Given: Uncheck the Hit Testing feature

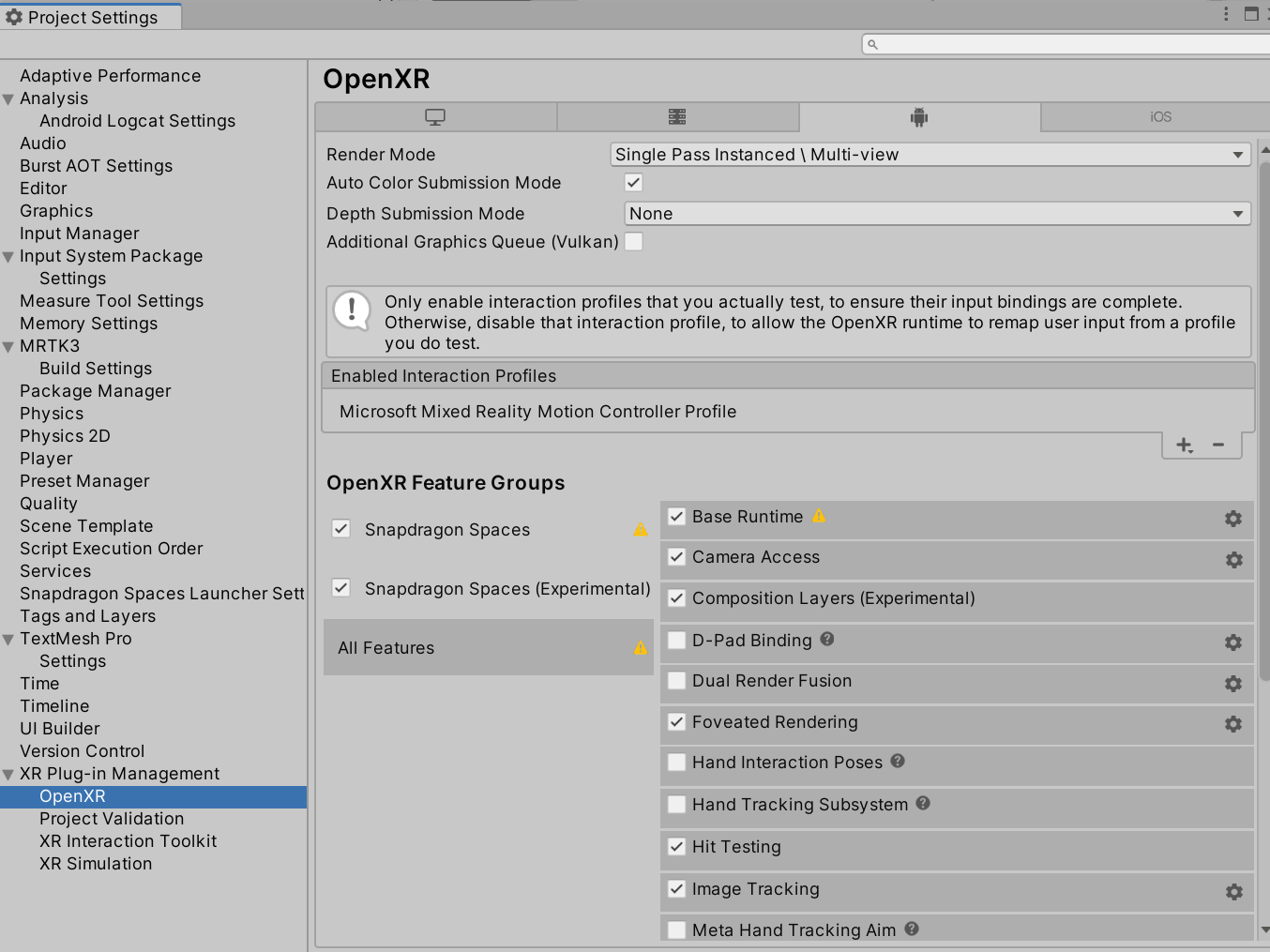Looking at the screenshot, I should click(x=676, y=847).
